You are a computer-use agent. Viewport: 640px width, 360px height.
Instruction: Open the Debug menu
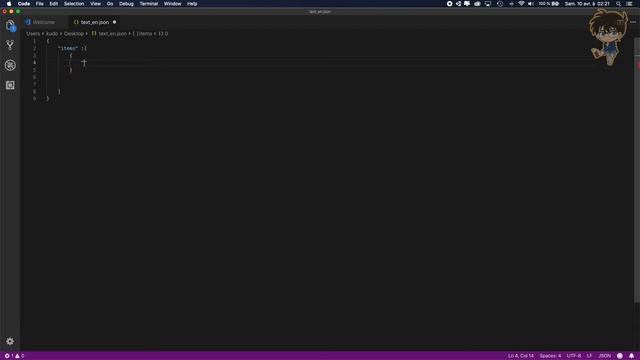tap(126, 4)
